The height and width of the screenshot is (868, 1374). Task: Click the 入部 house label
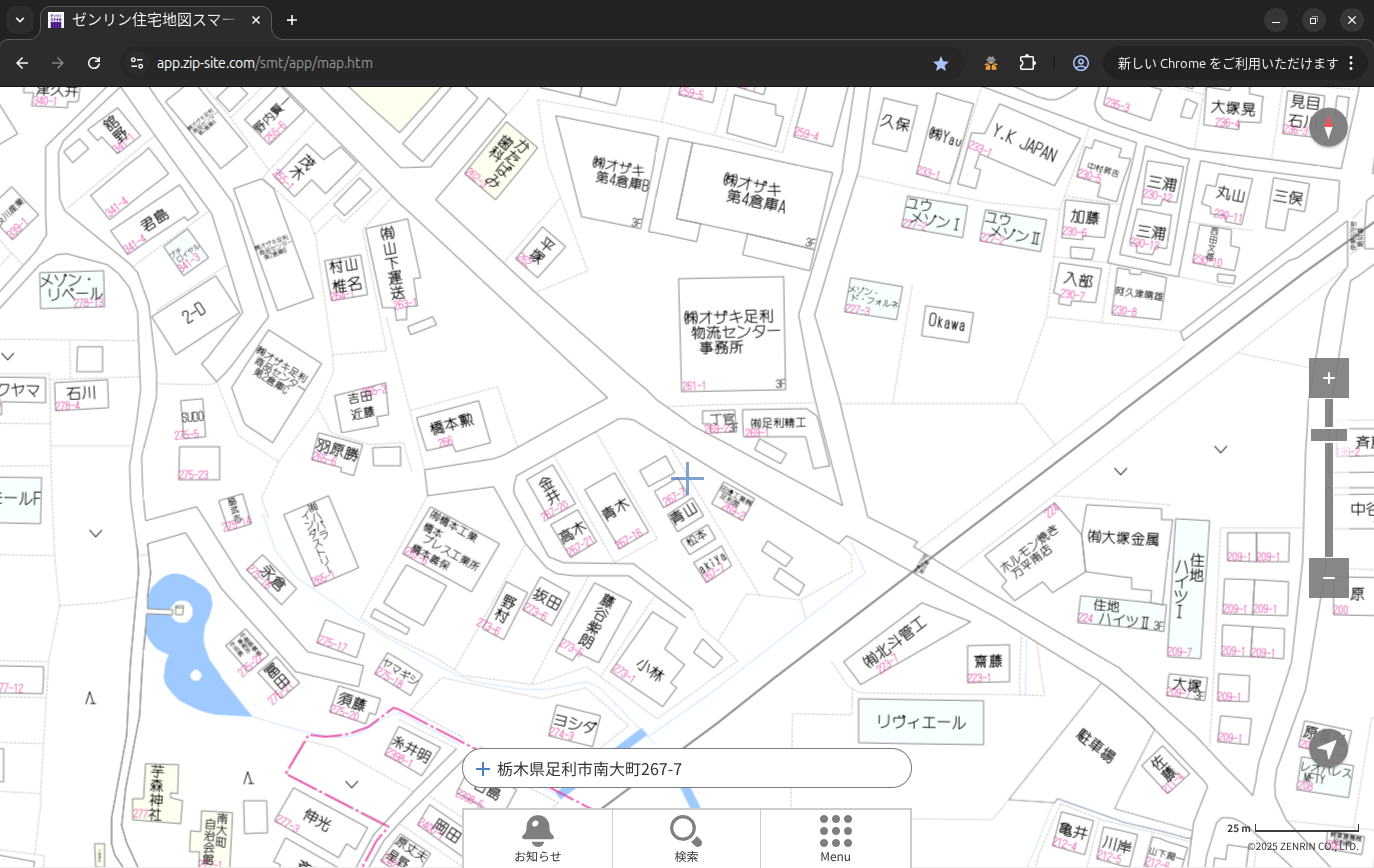1079,281
